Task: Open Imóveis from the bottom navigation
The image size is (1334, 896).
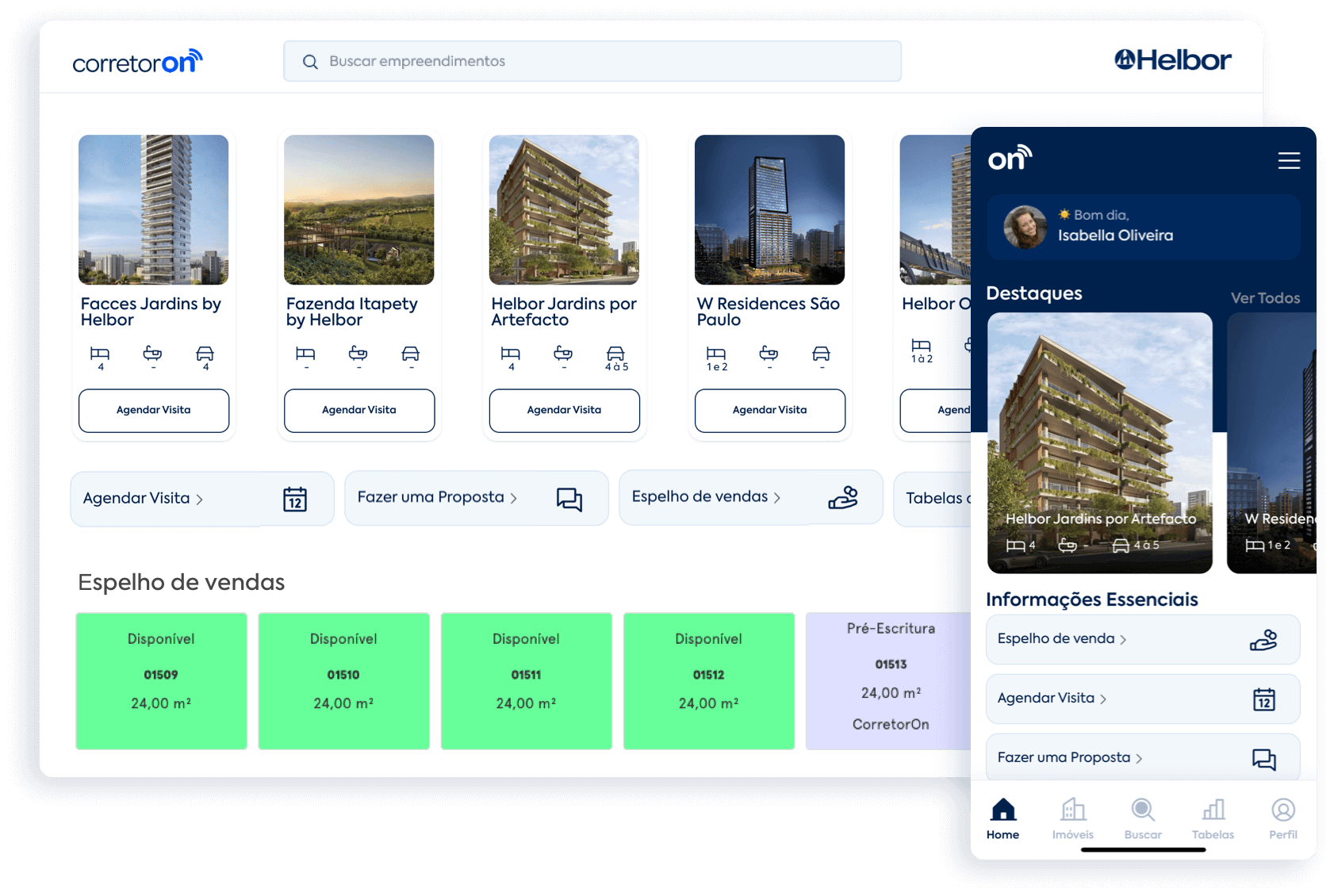Action: pyautogui.click(x=1073, y=818)
